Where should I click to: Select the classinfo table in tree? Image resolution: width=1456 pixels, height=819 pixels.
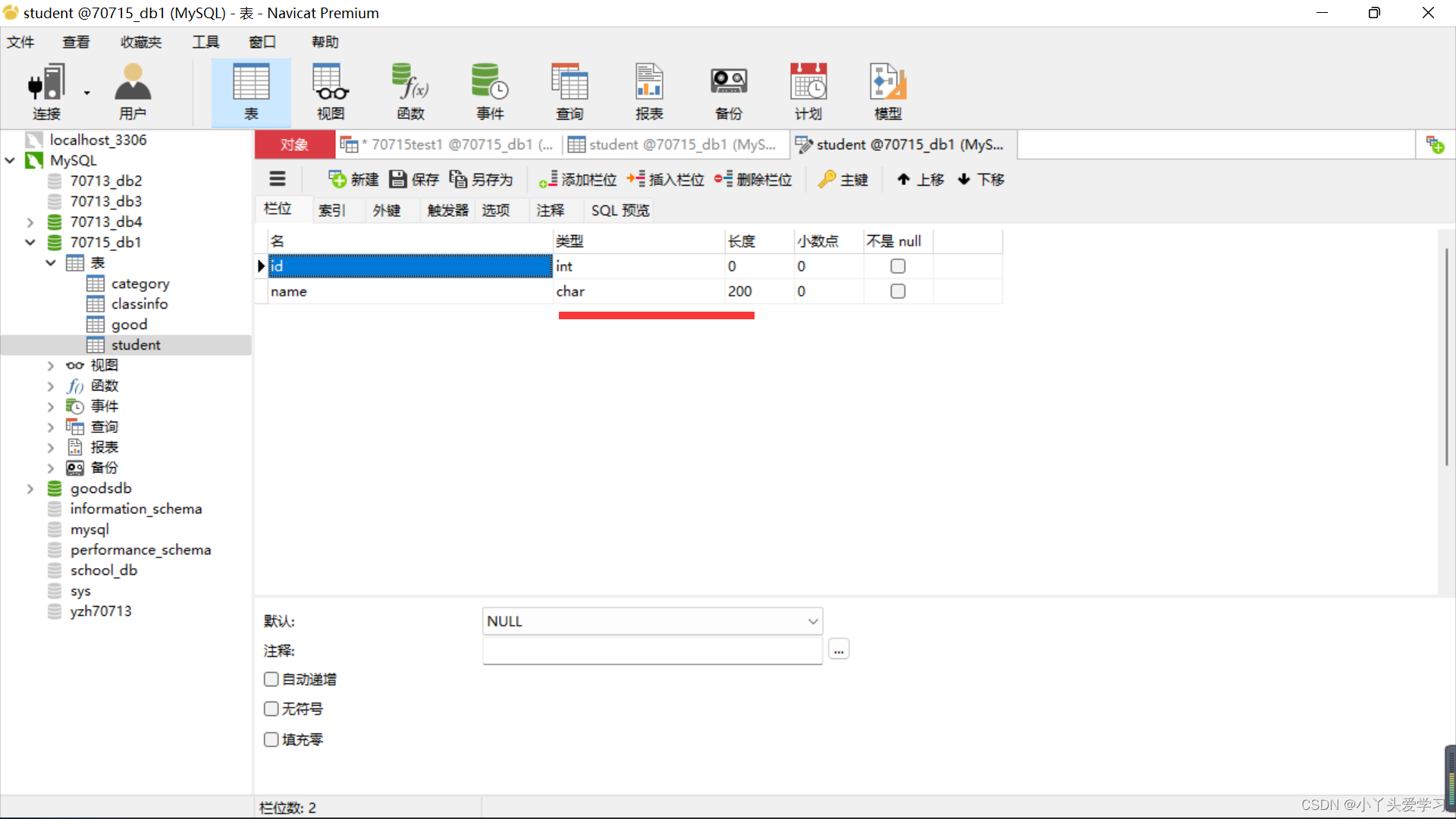point(140,304)
